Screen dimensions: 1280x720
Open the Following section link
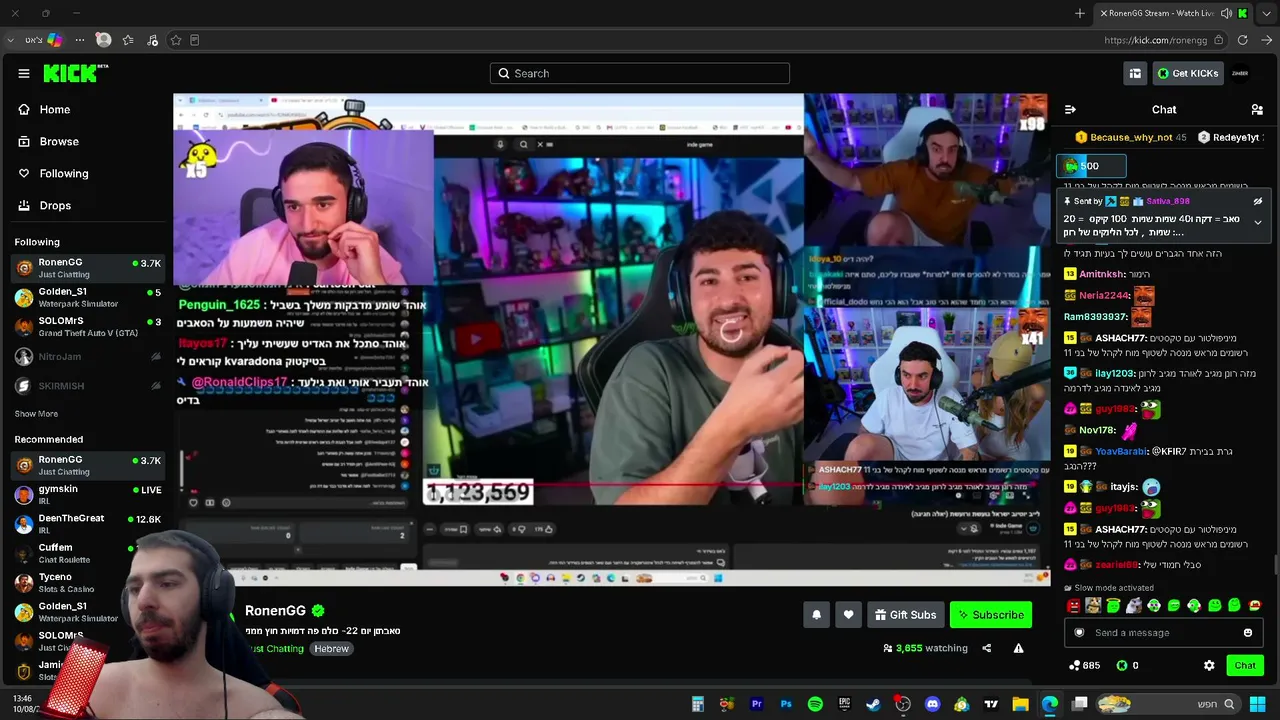tap(64, 173)
